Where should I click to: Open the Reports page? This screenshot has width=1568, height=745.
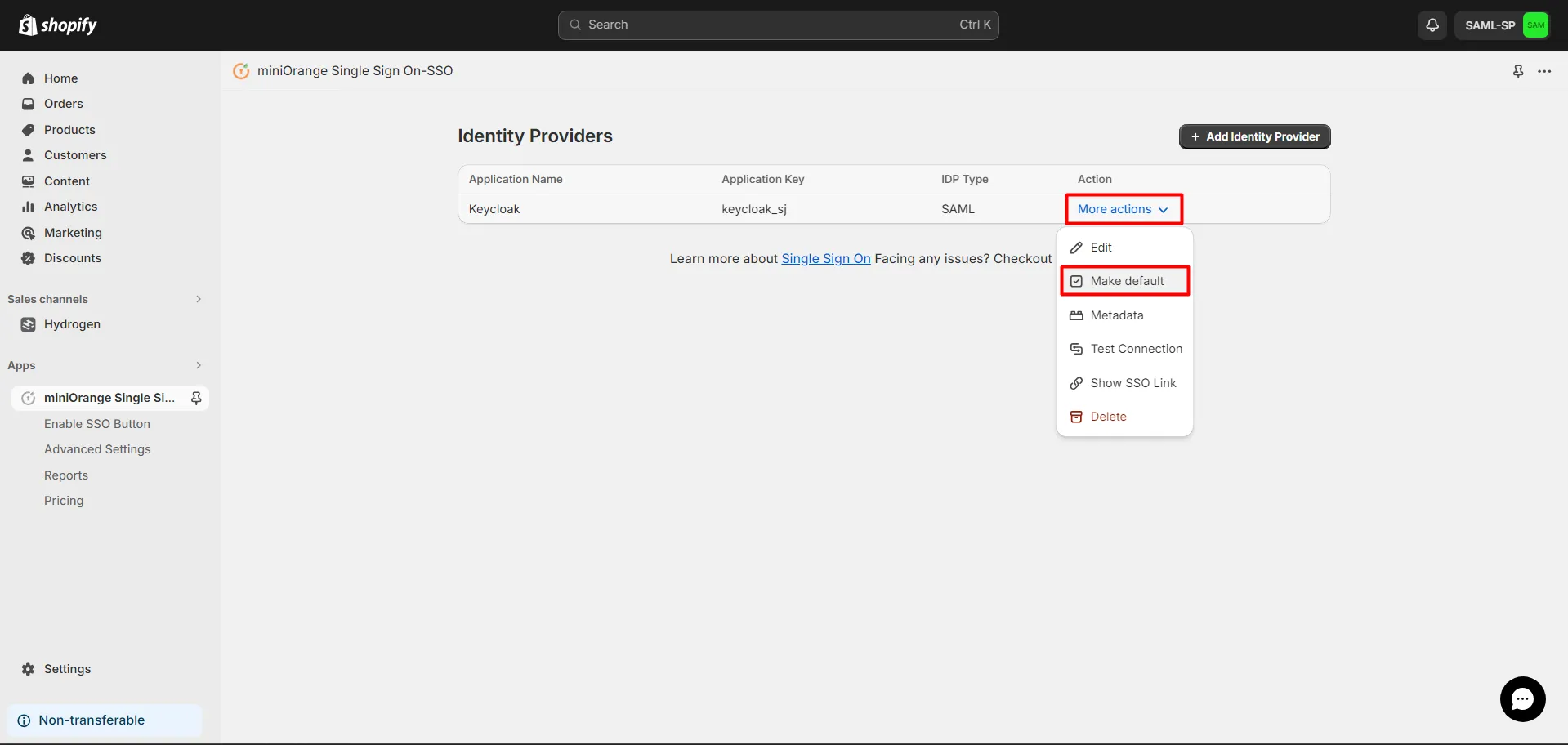(66, 475)
